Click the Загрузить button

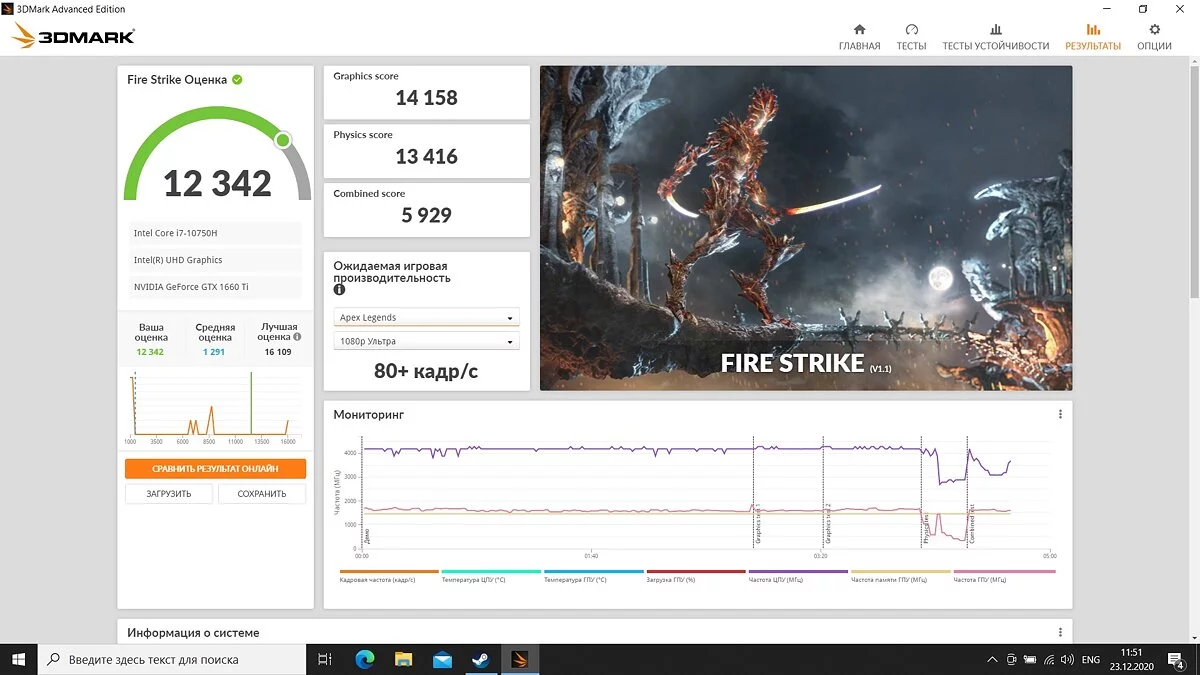(169, 494)
